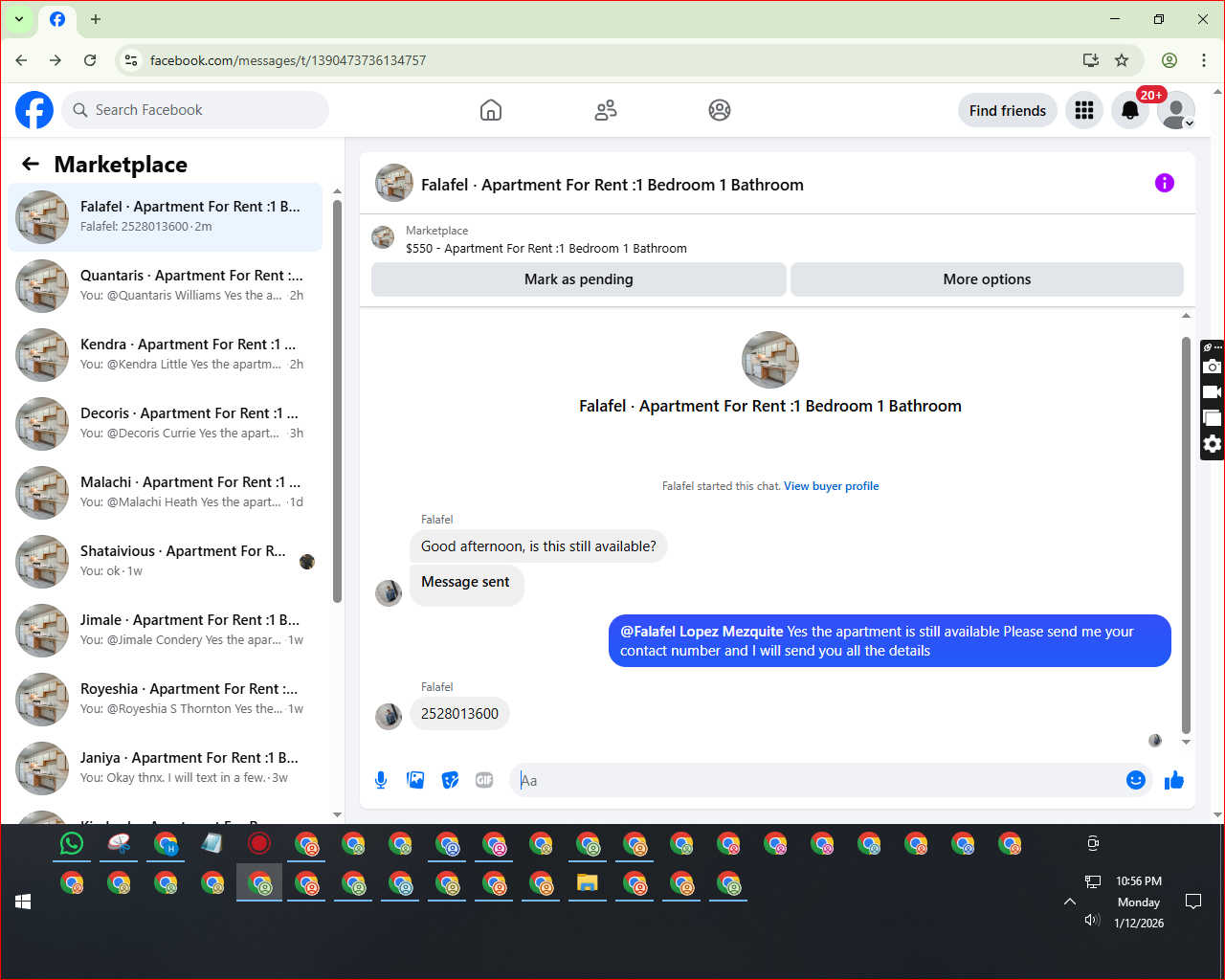This screenshot has width=1225, height=980.
Task: Go back using the Marketplace back arrow
Action: 31,164
